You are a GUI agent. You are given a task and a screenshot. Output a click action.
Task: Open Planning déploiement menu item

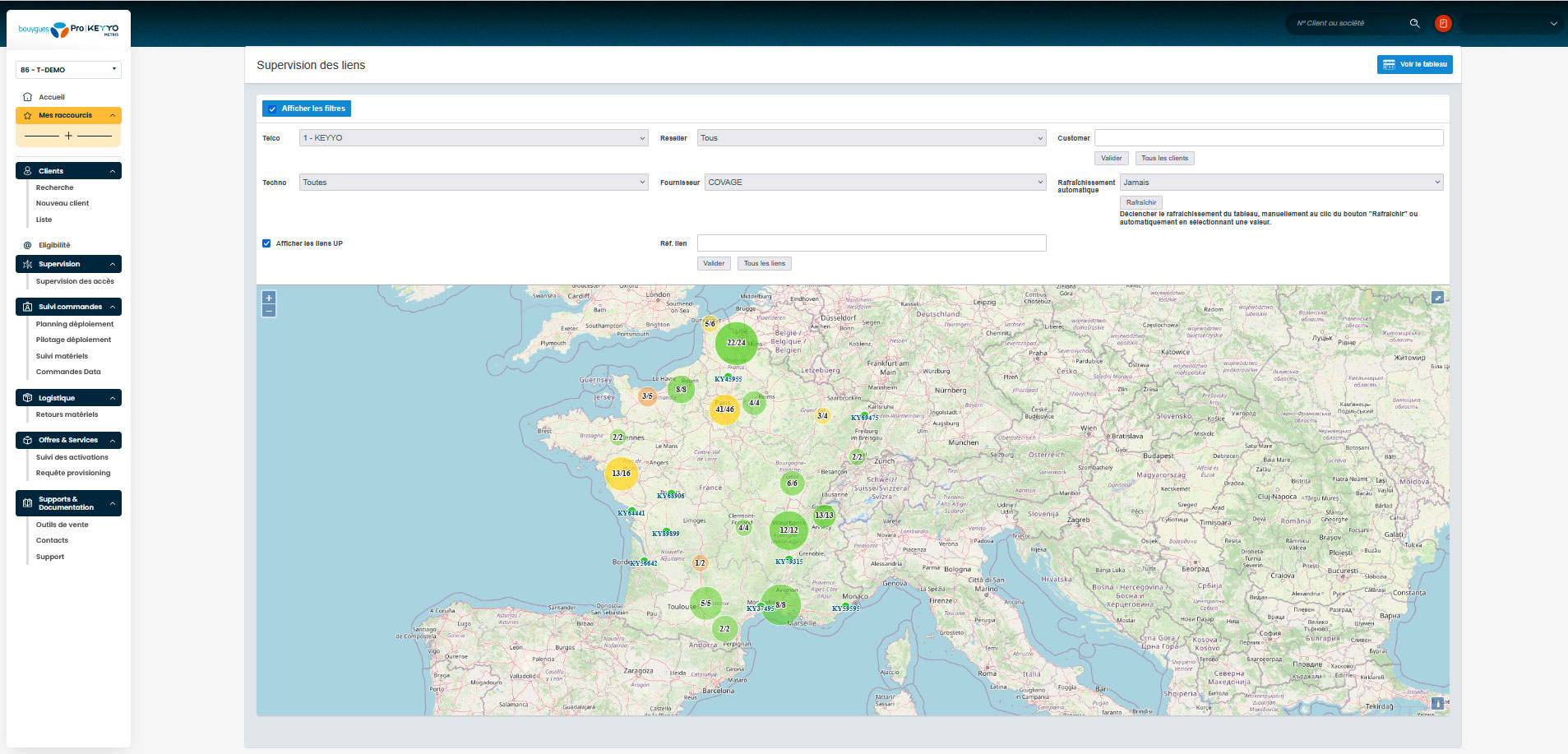[75, 324]
